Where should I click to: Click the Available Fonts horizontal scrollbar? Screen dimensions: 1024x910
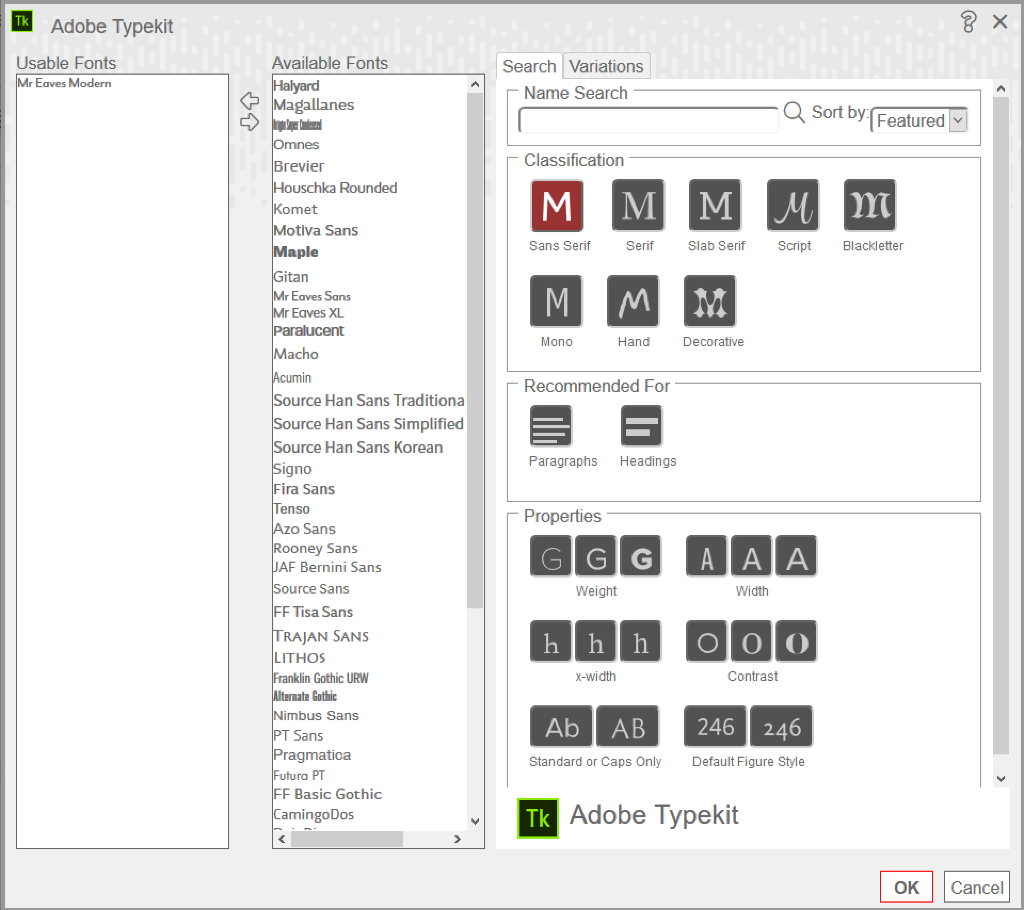(347, 839)
